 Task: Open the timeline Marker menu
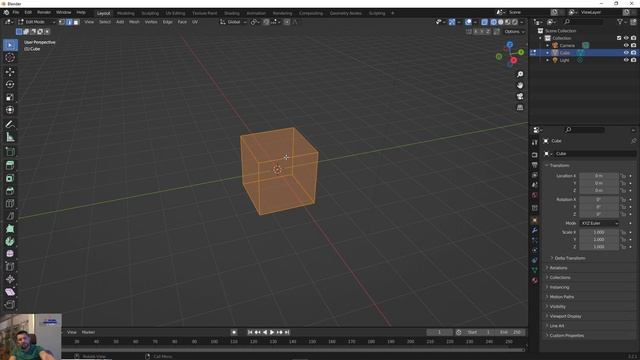[x=88, y=332]
